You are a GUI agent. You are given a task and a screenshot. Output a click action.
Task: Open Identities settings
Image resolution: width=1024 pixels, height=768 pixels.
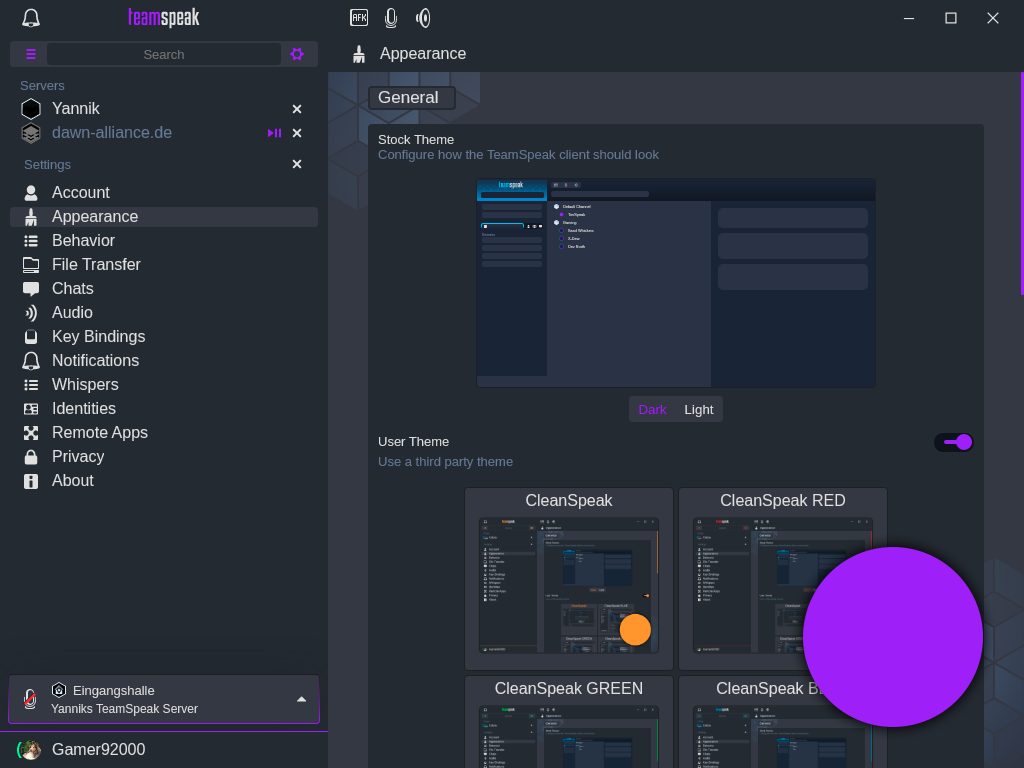pyautogui.click(x=164, y=409)
